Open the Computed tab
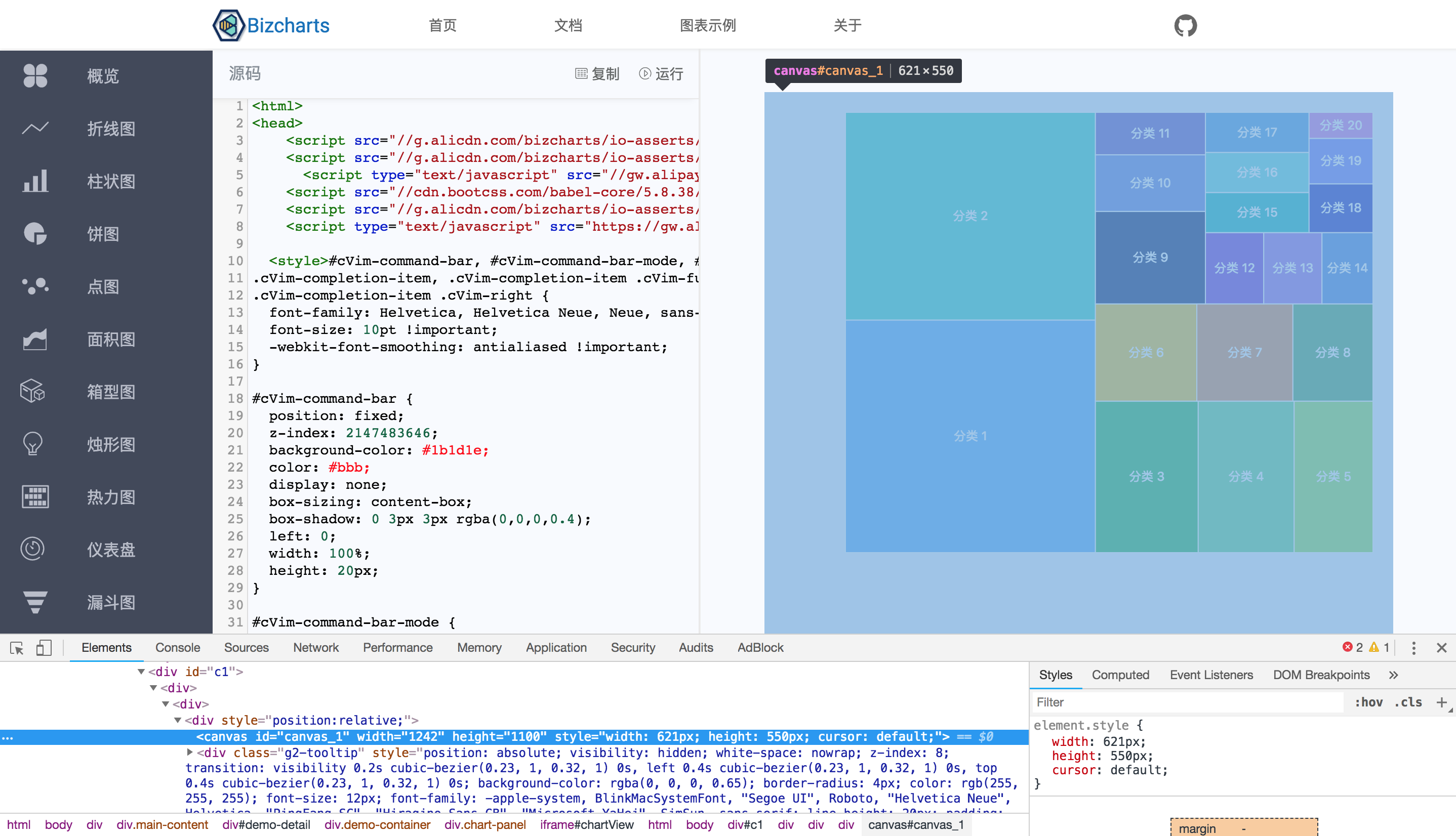Viewport: 1456px width, 836px height. (1120, 675)
